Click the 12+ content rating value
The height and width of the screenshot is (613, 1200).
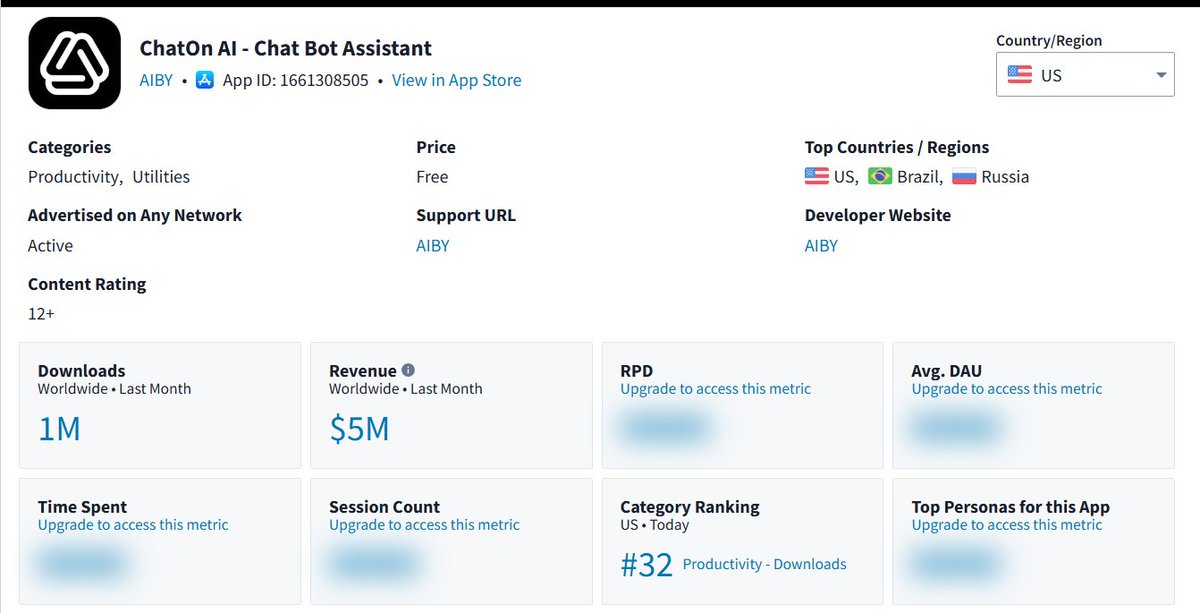[x=41, y=313]
